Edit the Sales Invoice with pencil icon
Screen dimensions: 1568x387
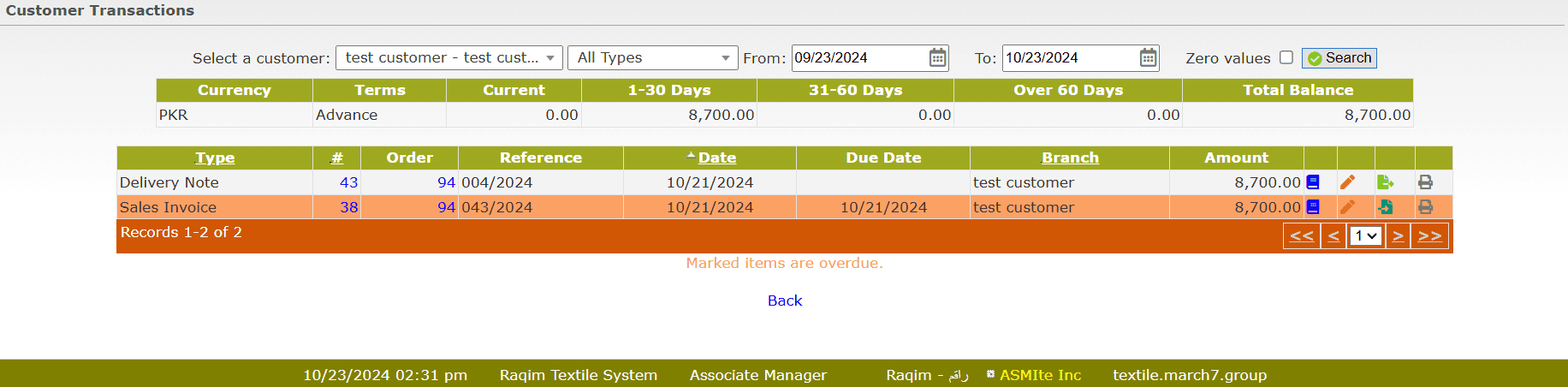(x=1347, y=207)
